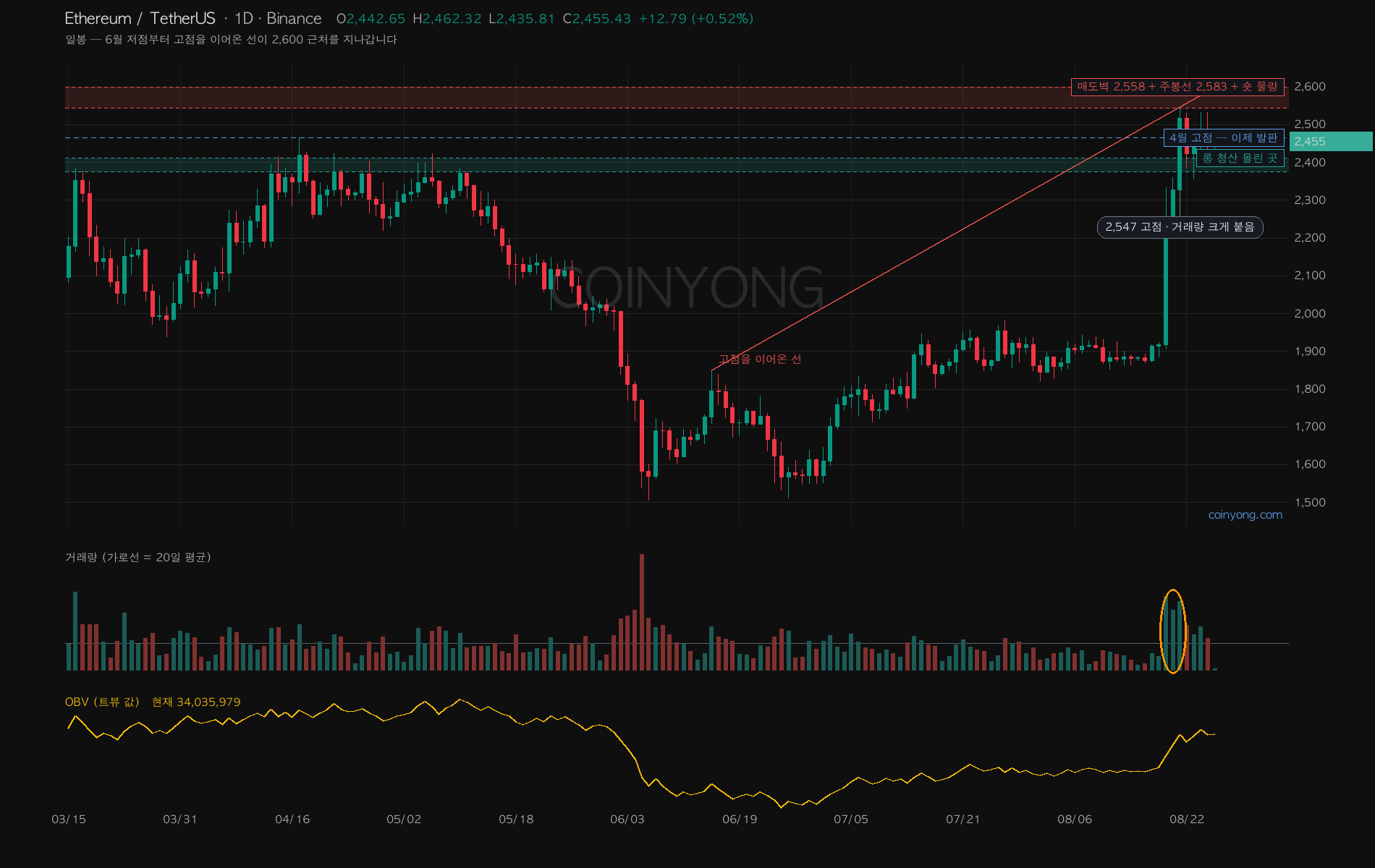Click the 1D · Binance interval label
The height and width of the screenshot is (868, 1375).
(278, 19)
